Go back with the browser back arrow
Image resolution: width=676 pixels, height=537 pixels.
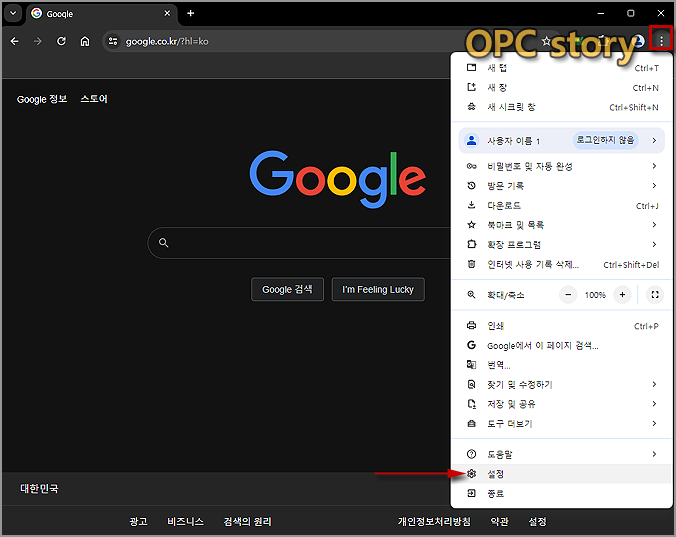point(15,41)
